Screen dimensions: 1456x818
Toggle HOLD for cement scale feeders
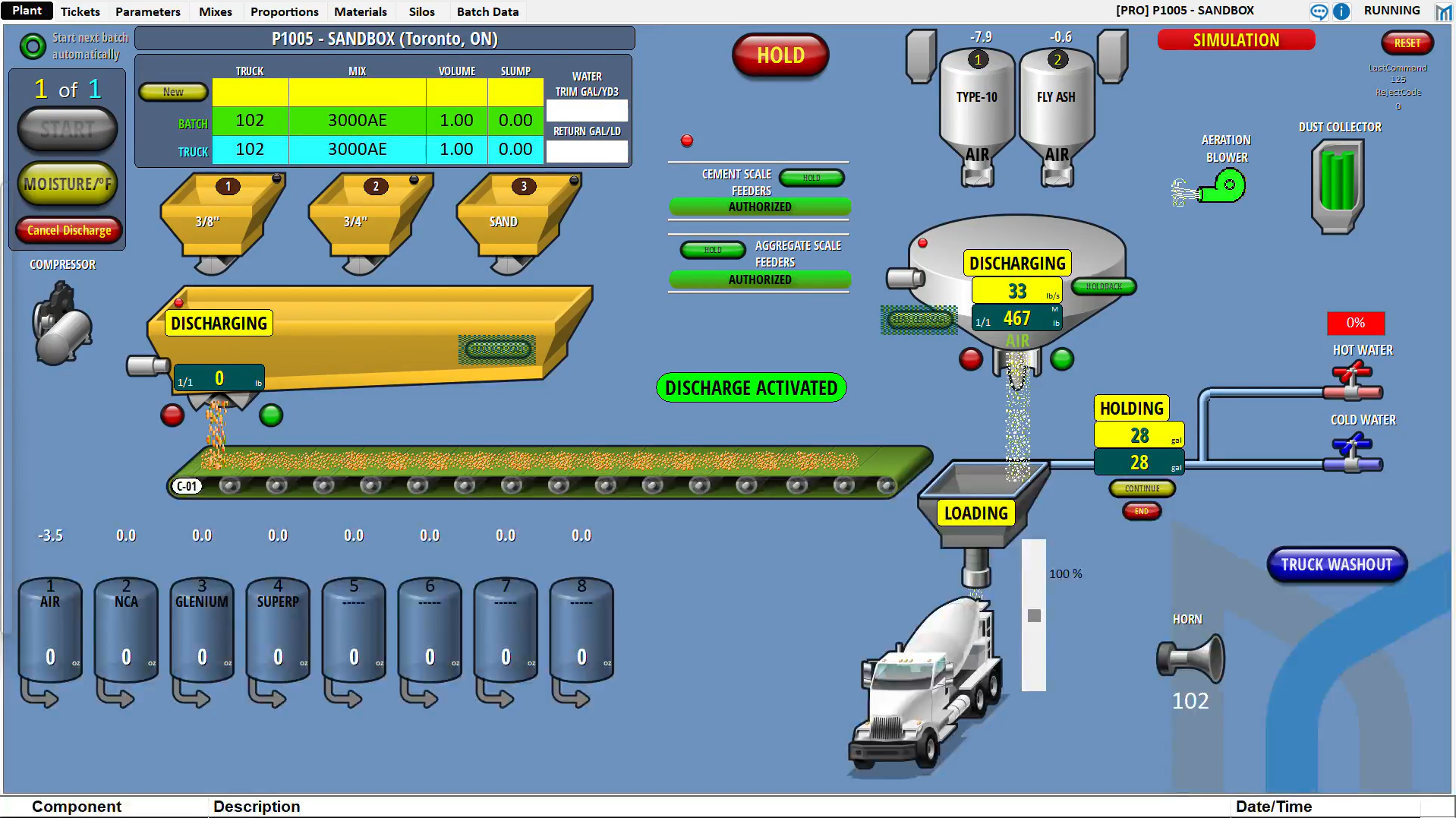pyautogui.click(x=811, y=178)
